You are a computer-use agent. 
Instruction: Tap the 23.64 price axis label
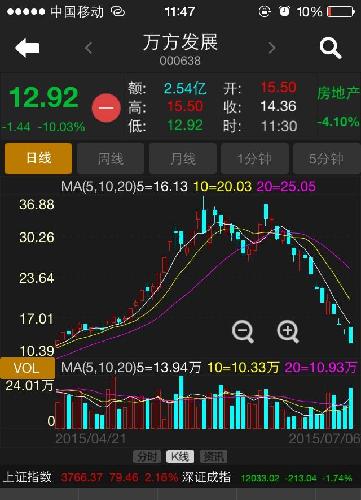37,278
